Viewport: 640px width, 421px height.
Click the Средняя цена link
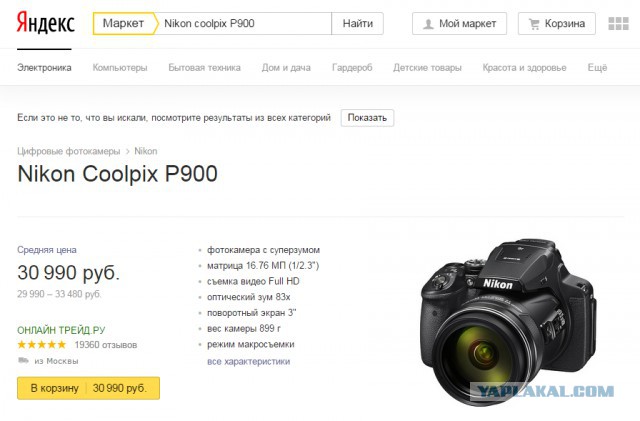click(47, 250)
